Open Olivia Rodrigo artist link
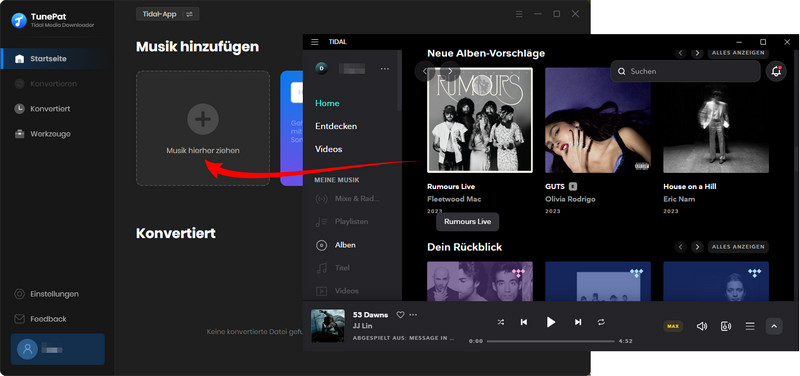Image resolution: width=800 pixels, height=376 pixels. coord(570,199)
